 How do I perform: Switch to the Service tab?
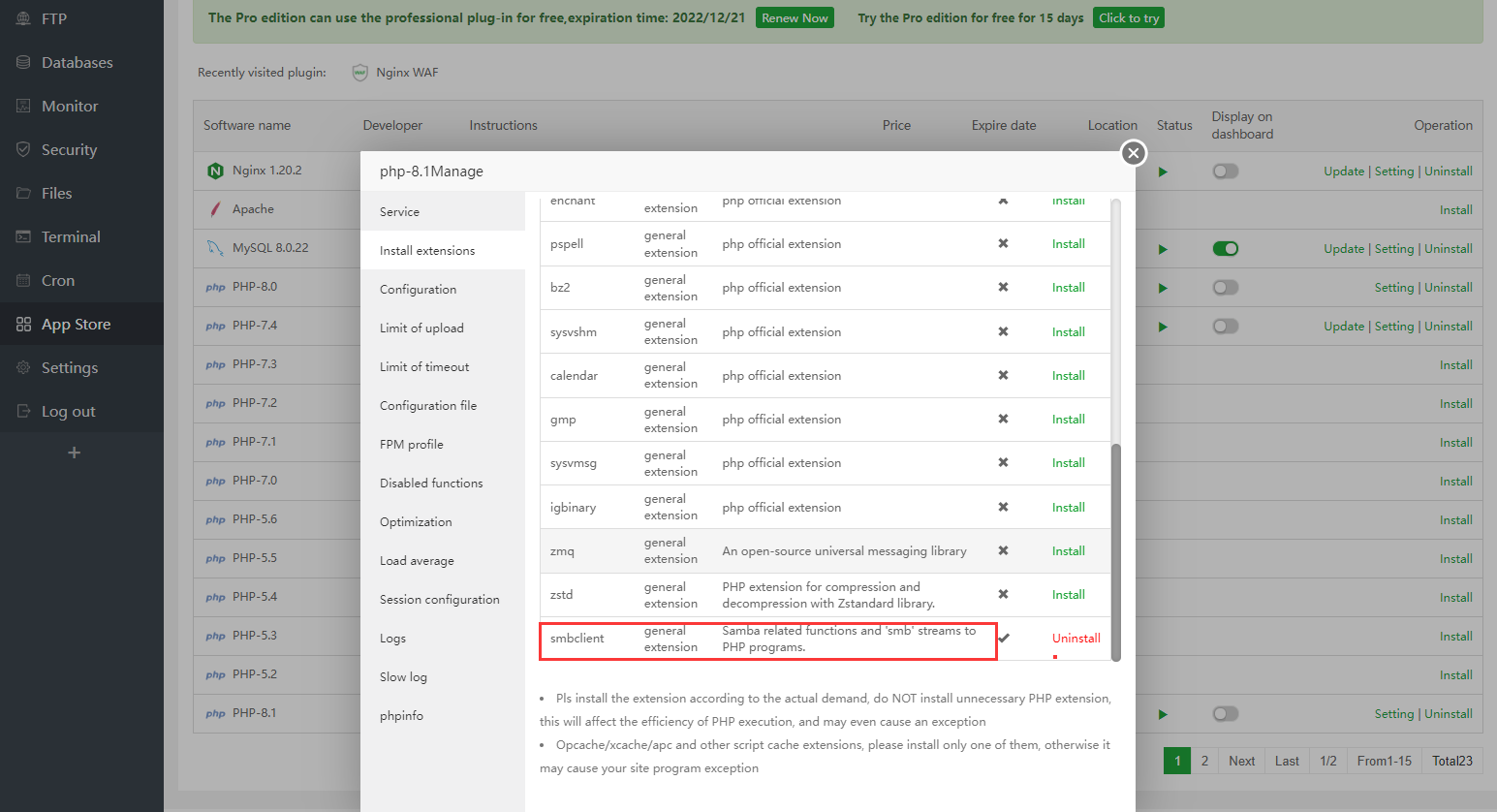(397, 211)
